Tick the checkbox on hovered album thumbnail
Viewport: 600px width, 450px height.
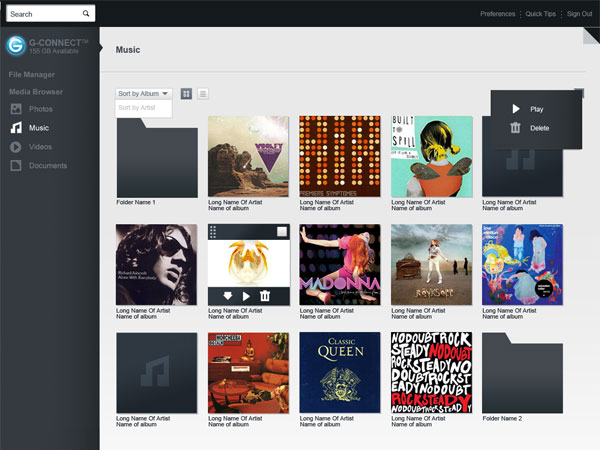coord(282,232)
